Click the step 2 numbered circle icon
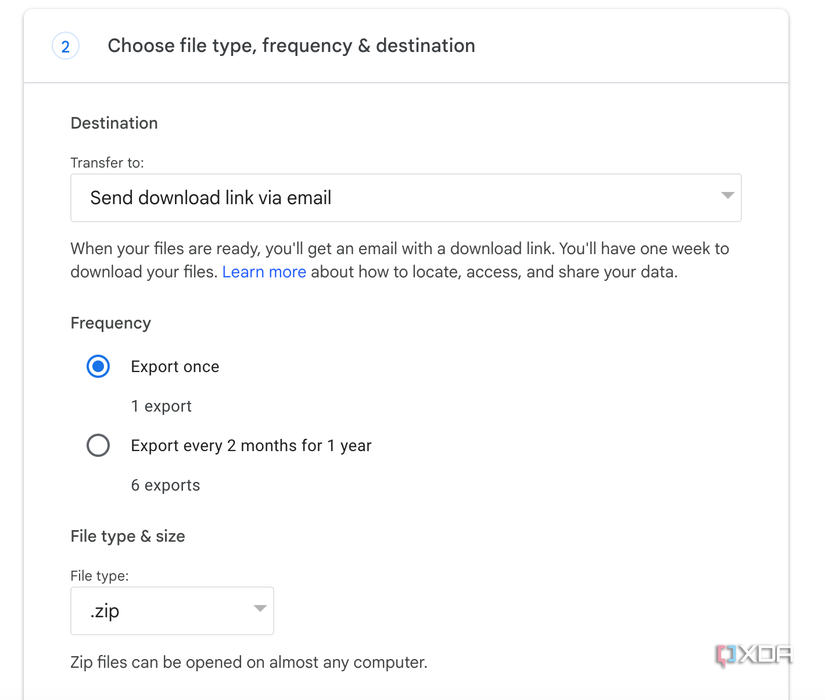 [65, 46]
